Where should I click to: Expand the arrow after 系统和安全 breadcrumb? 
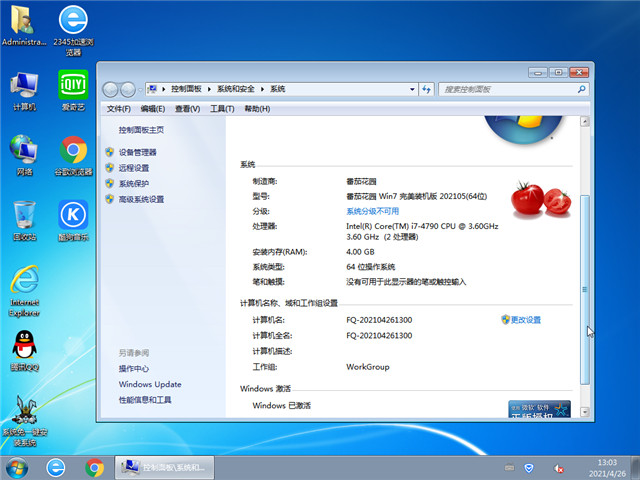(262, 89)
